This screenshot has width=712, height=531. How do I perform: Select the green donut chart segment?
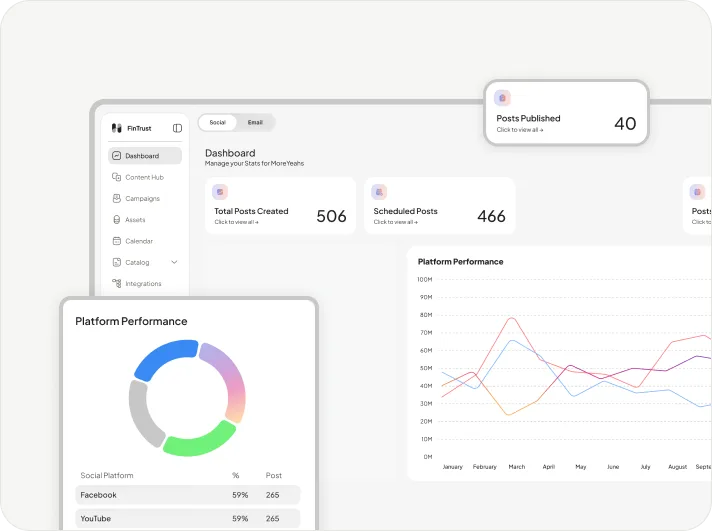click(200, 440)
